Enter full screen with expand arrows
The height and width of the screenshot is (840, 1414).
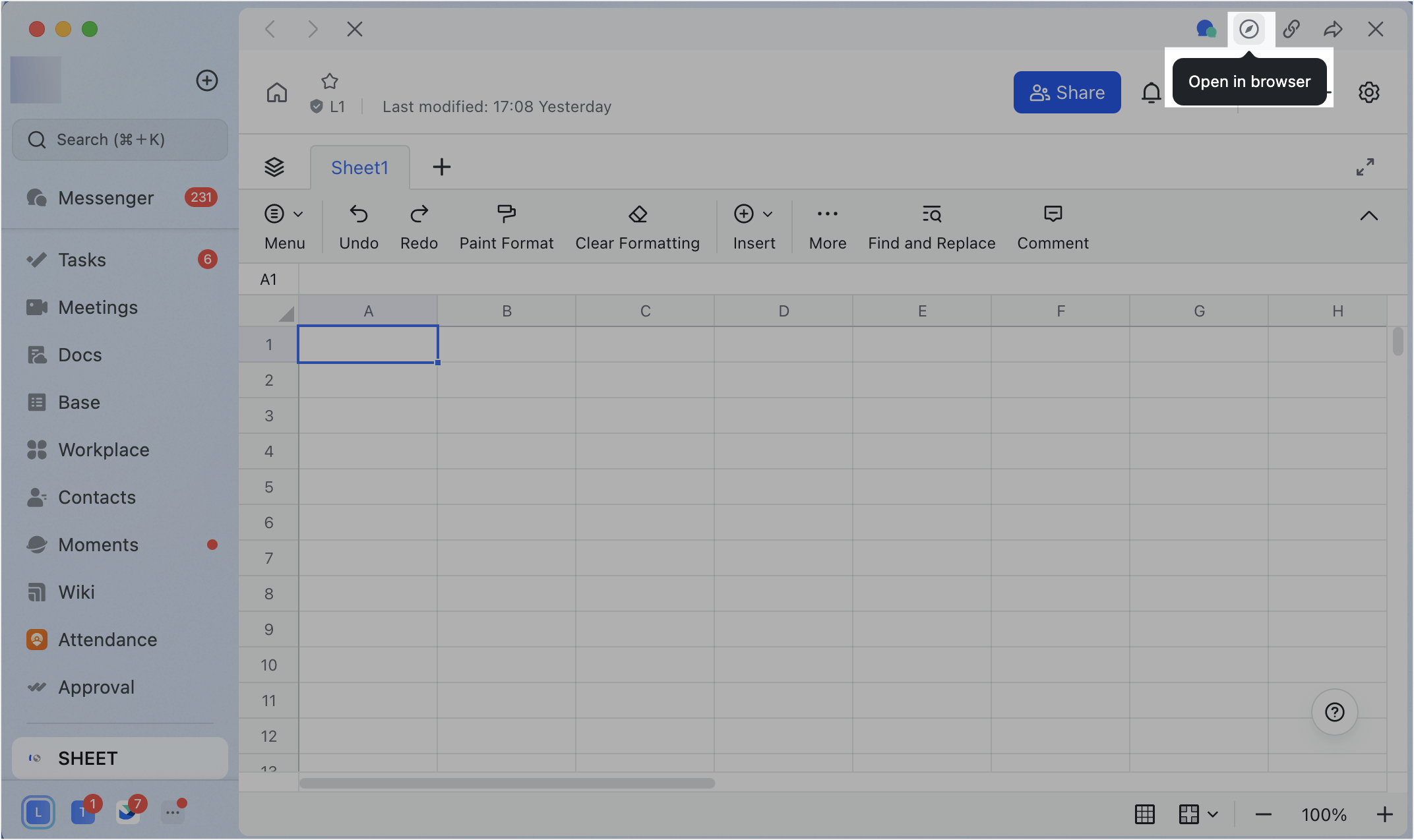[1365, 167]
